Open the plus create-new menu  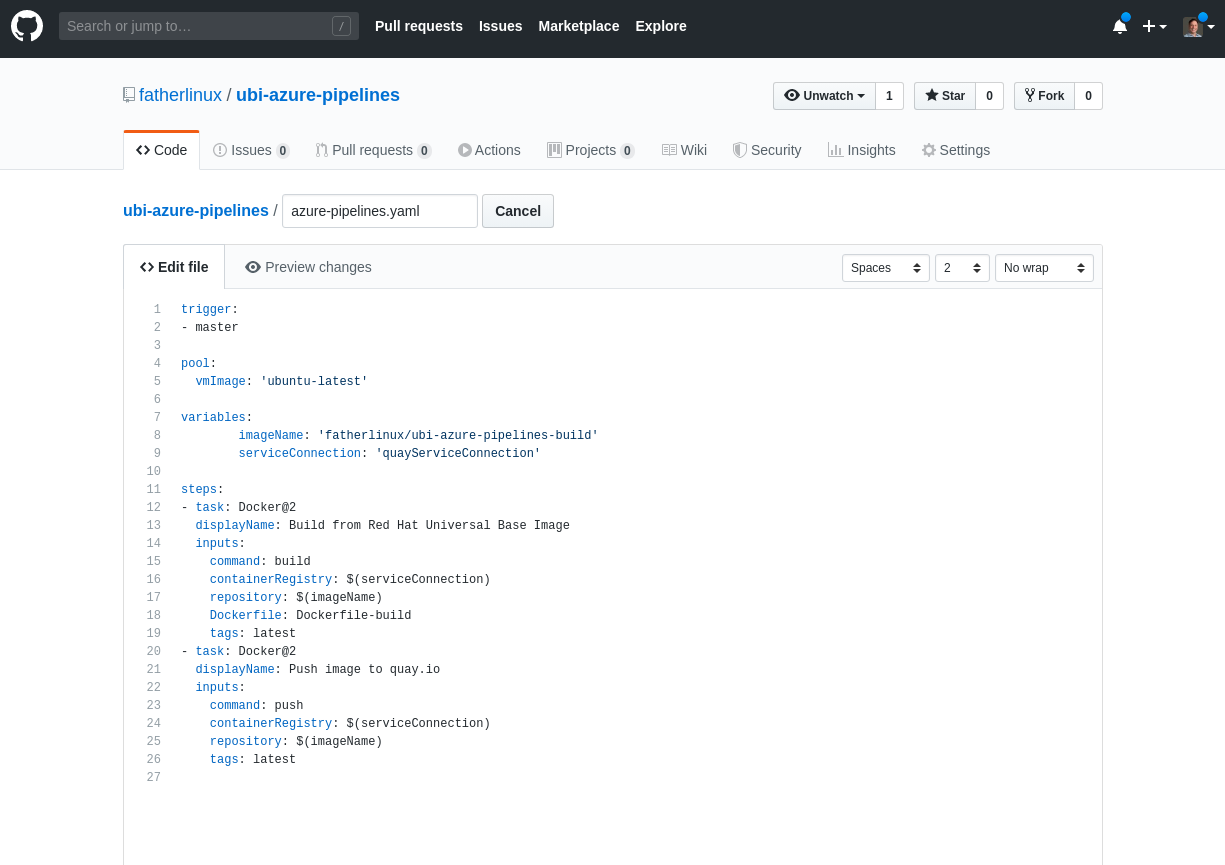(1154, 26)
